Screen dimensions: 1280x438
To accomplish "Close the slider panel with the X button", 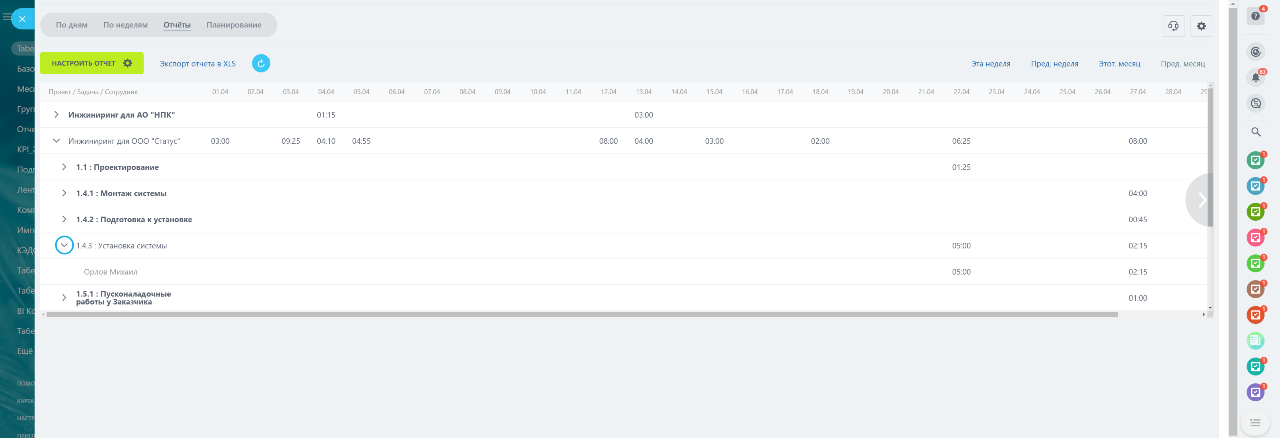I will tap(22, 18).
